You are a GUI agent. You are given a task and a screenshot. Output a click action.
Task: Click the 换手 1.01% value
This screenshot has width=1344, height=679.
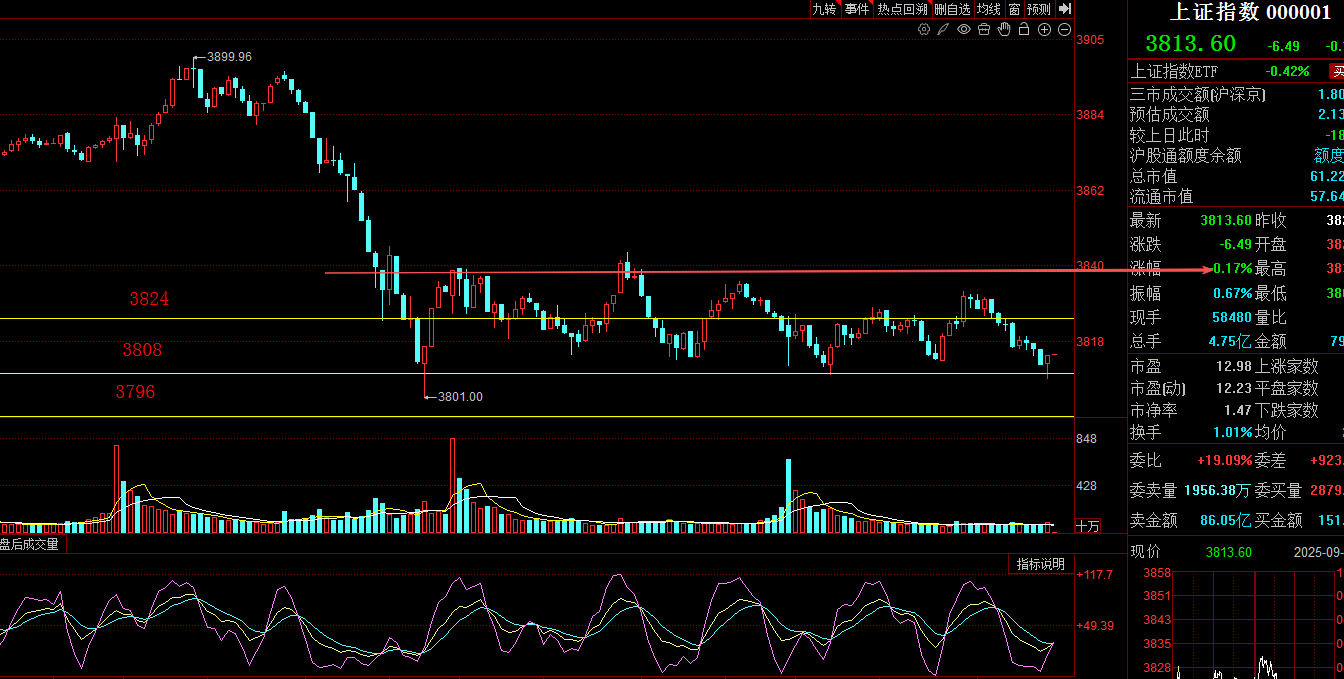point(1231,432)
